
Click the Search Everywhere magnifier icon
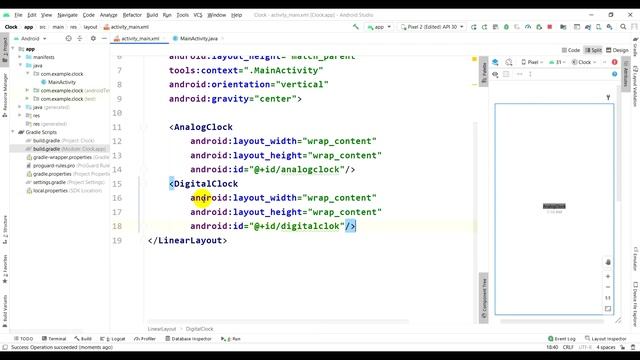pyautogui.click(x=623, y=27)
